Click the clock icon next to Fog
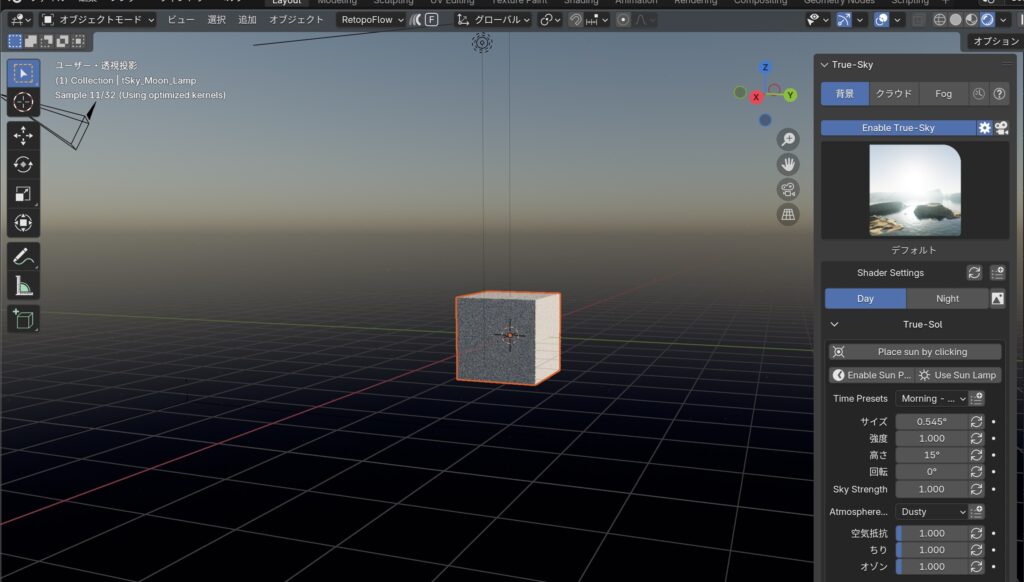 pyautogui.click(x=978, y=93)
